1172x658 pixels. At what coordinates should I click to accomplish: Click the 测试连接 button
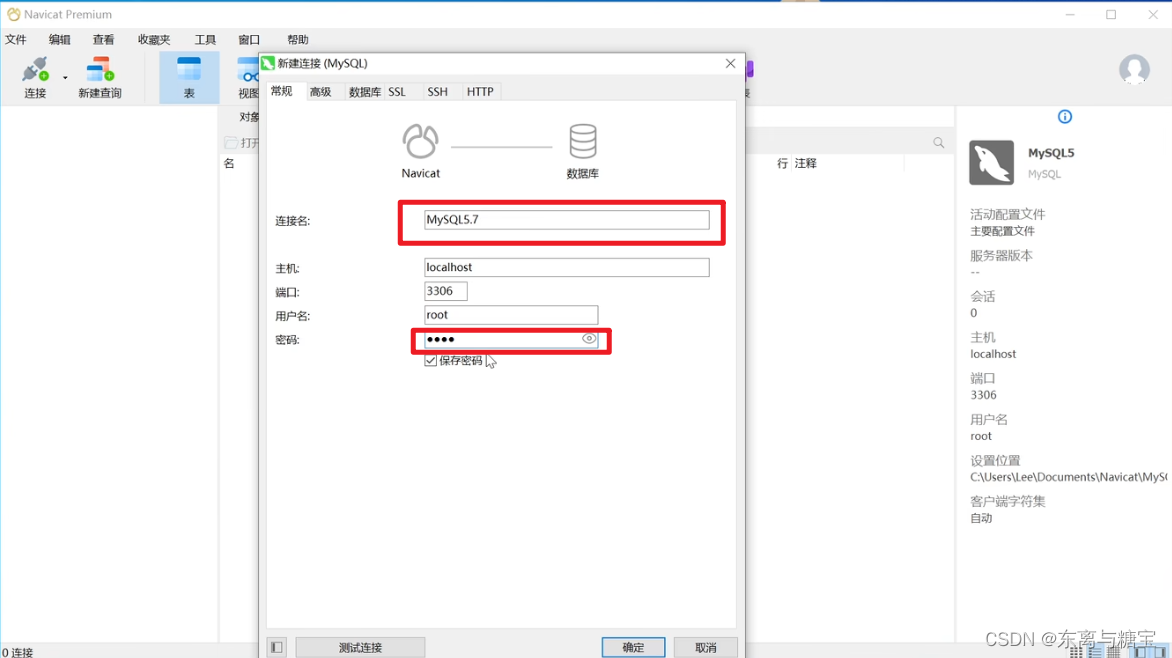coord(360,648)
